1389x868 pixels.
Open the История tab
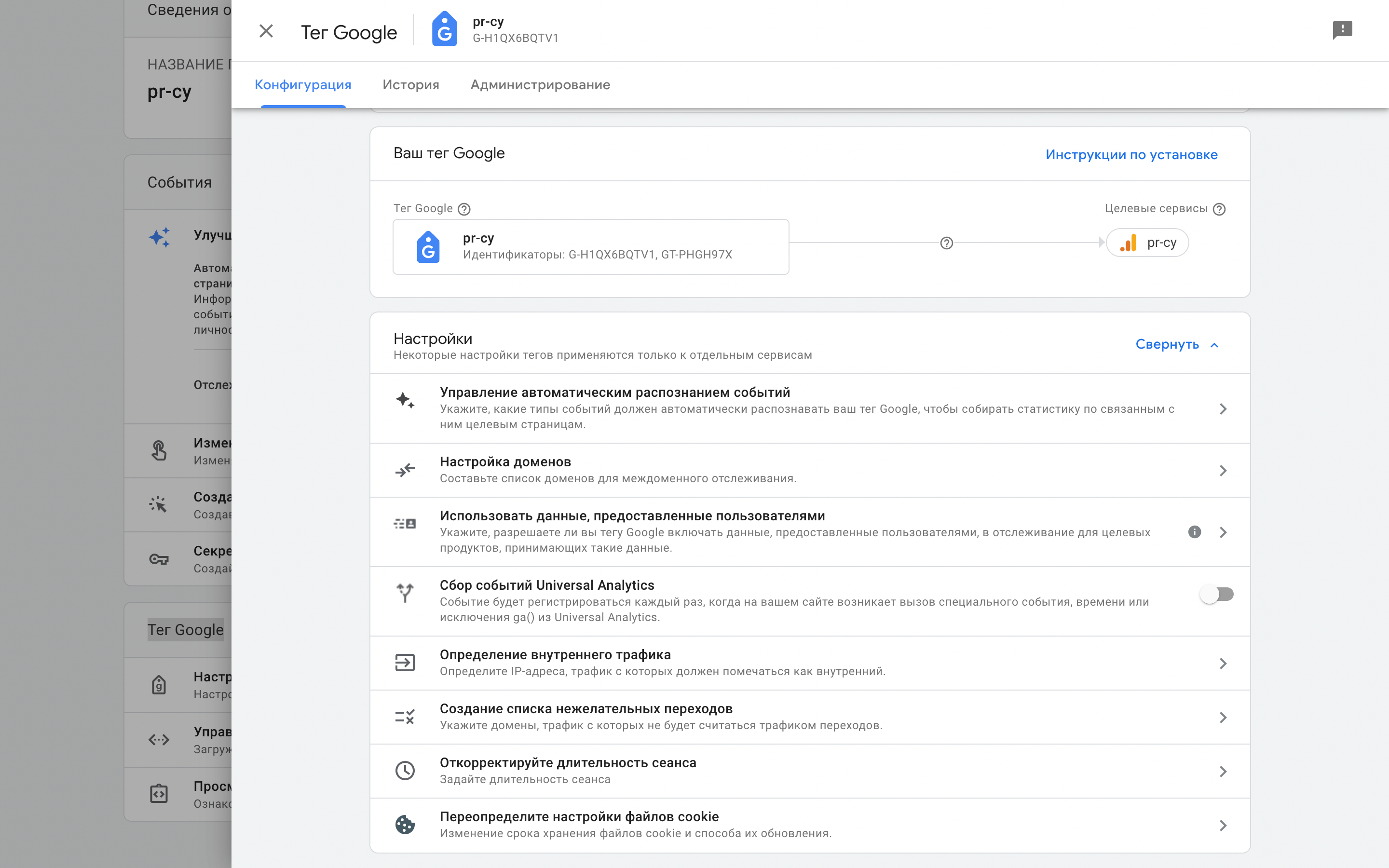click(411, 85)
